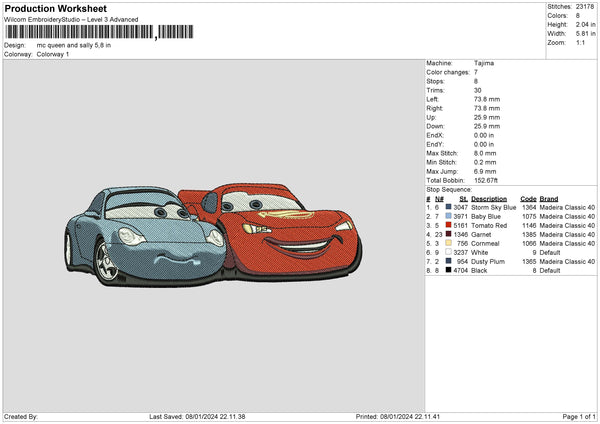Click 'Garnet' description text

(481, 235)
